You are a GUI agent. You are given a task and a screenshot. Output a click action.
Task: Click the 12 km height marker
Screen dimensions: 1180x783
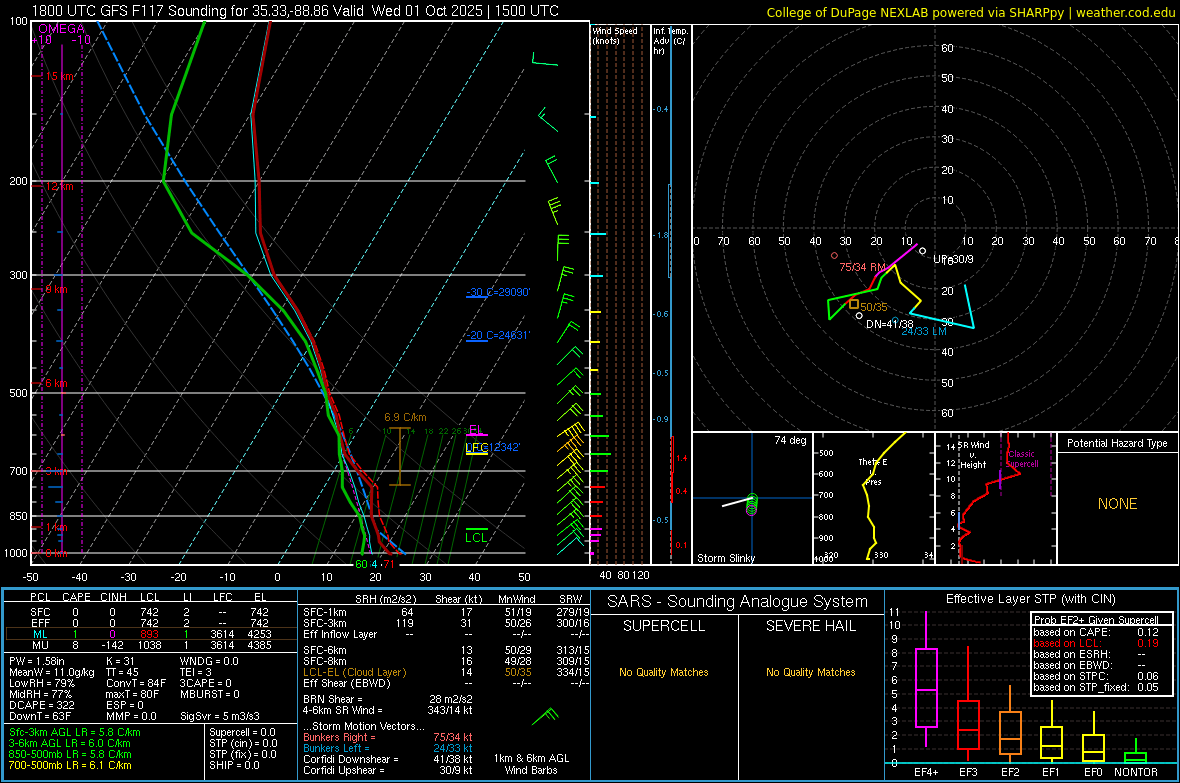tap(59, 186)
